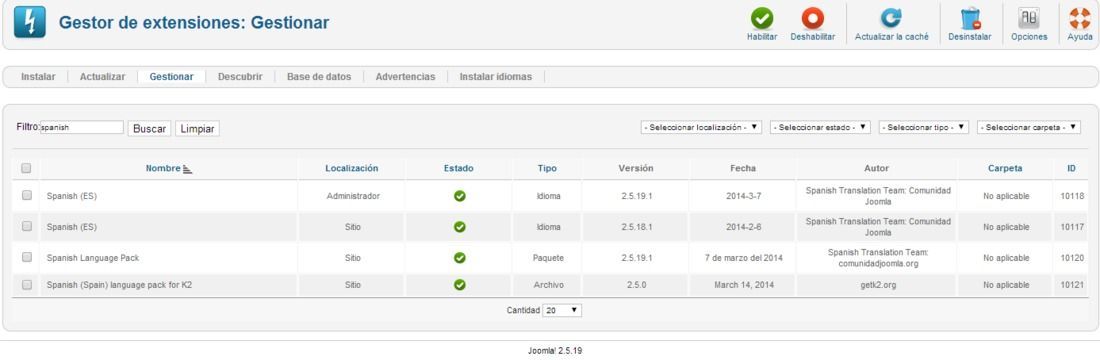Open the Cantidad 20 dropdown
The image size is (1100, 360).
pos(562,310)
